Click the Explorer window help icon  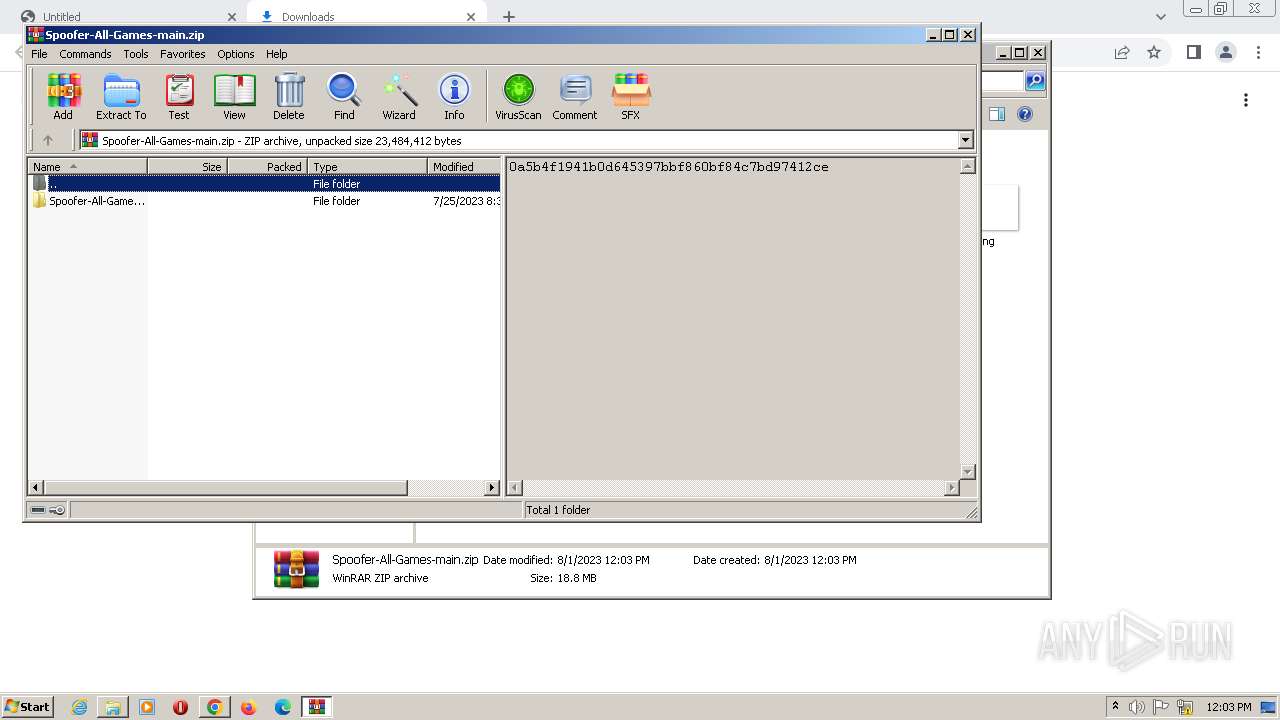click(x=1025, y=114)
